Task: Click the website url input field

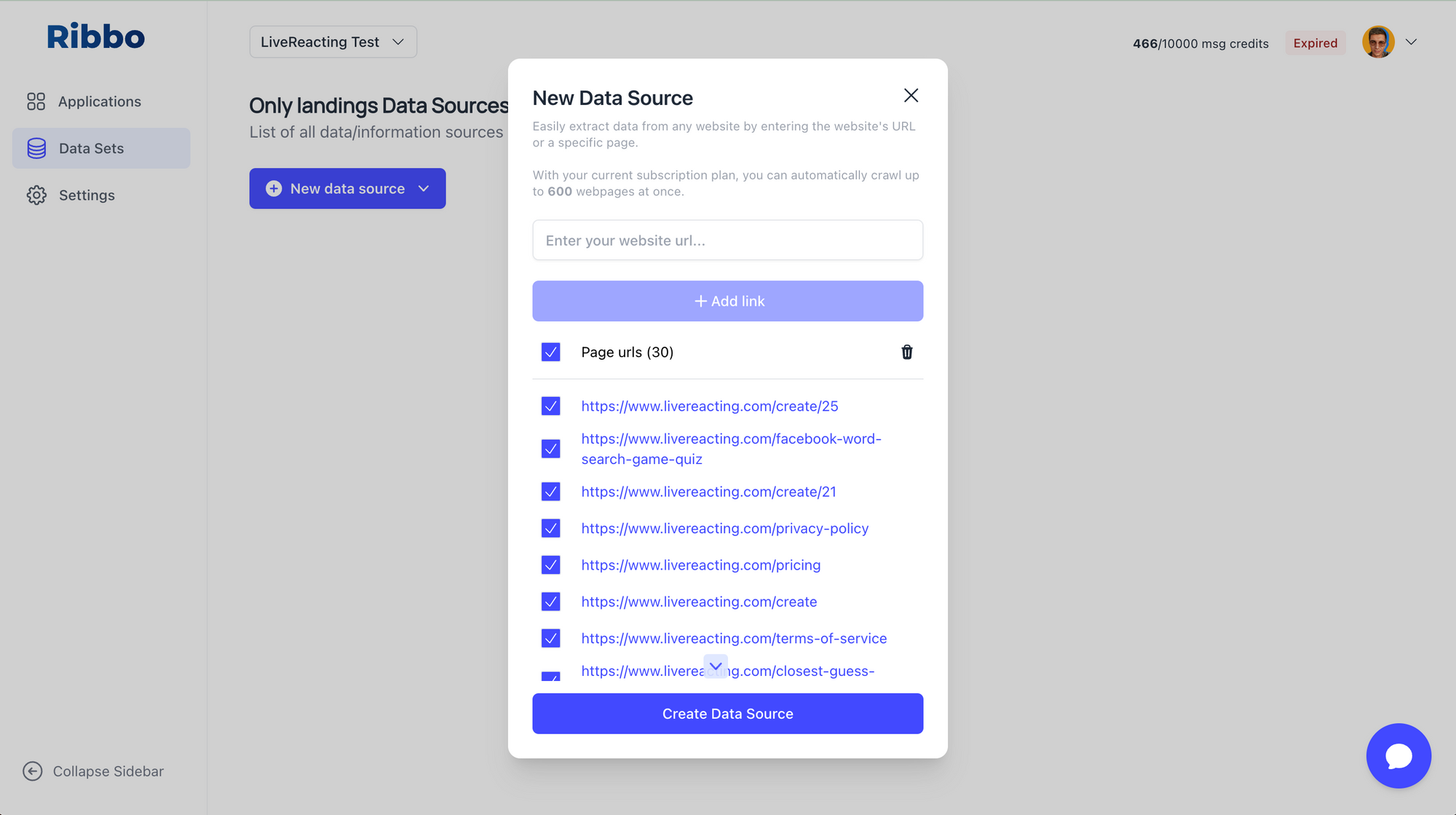Action: point(727,240)
